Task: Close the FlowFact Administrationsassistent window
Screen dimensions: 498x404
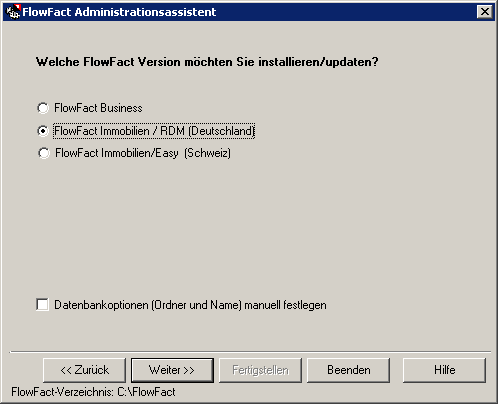Action: coord(484,12)
